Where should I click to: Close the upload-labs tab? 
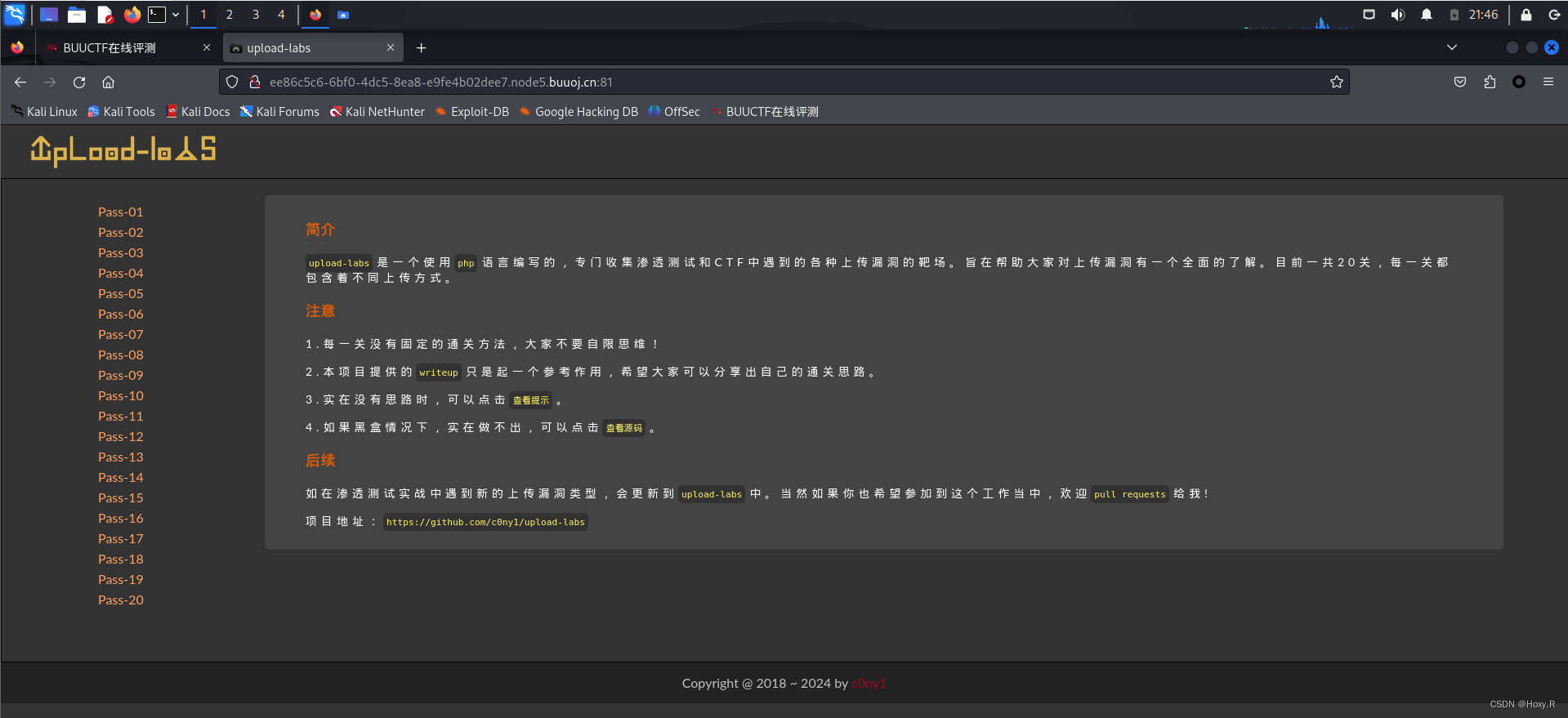coord(391,48)
